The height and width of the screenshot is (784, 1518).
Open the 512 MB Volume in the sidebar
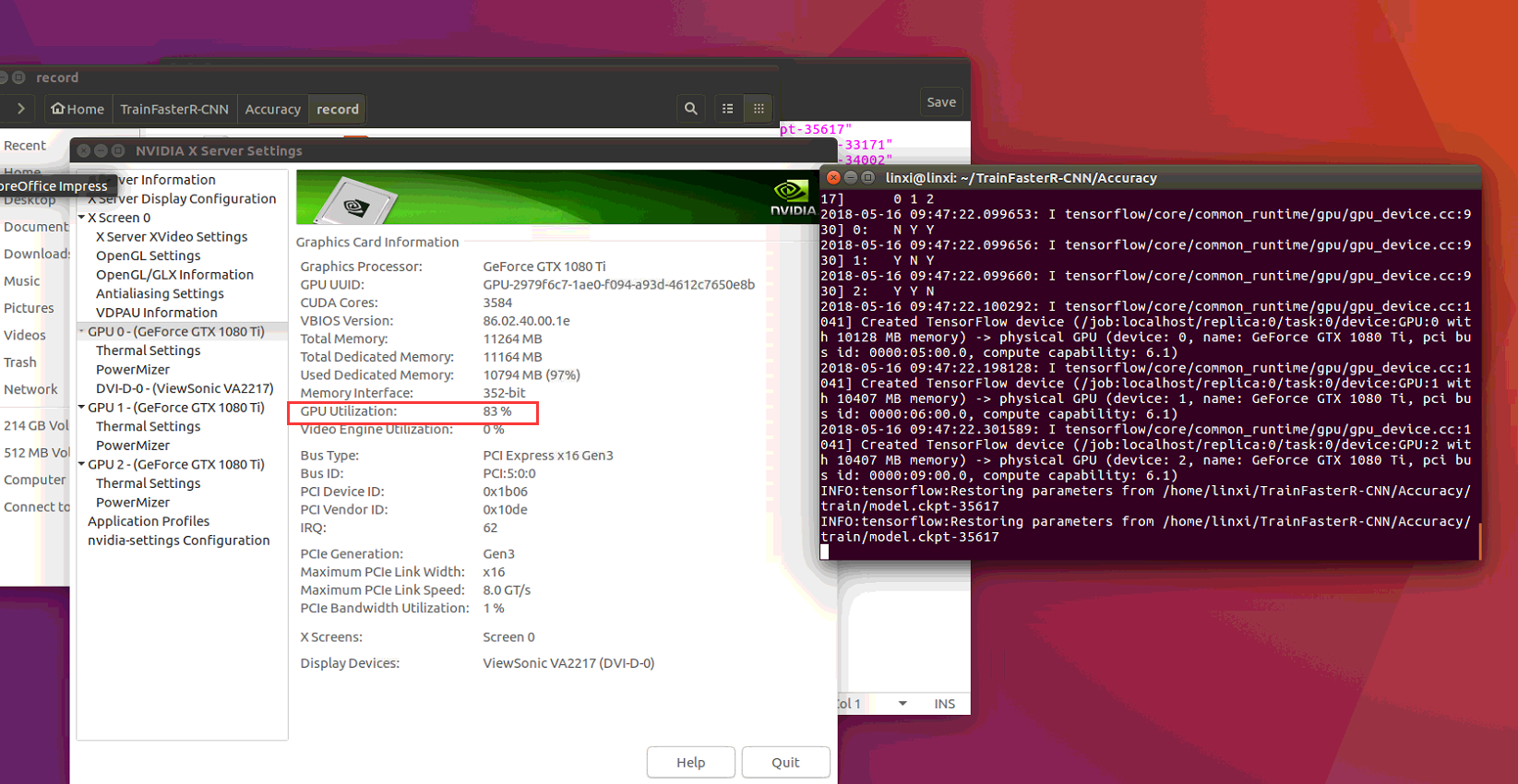(x=36, y=453)
